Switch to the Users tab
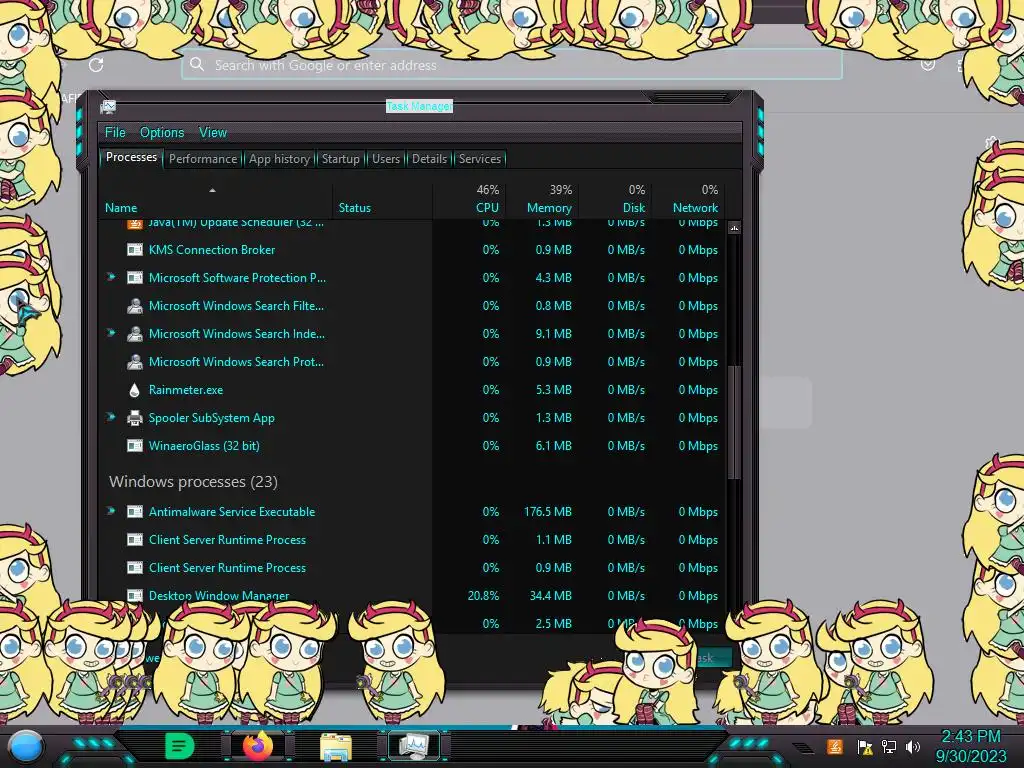This screenshot has height=768, width=1024. 386,159
